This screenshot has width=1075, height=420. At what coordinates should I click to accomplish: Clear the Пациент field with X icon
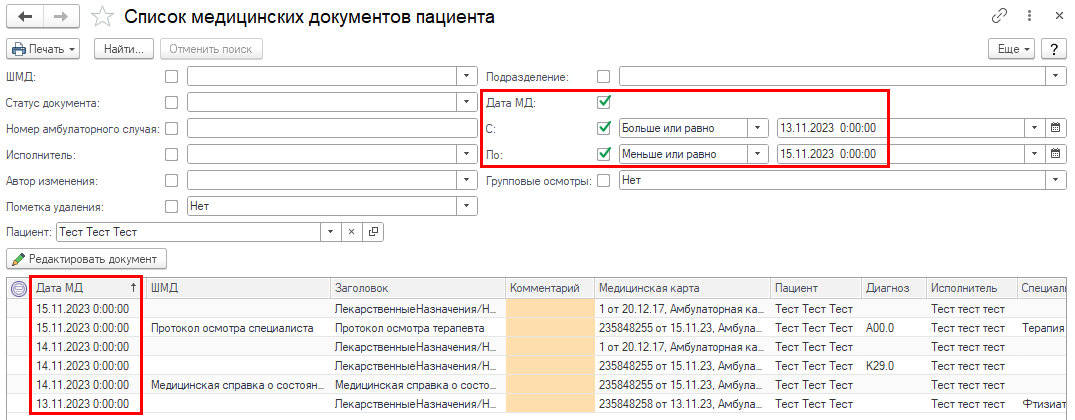(x=351, y=232)
